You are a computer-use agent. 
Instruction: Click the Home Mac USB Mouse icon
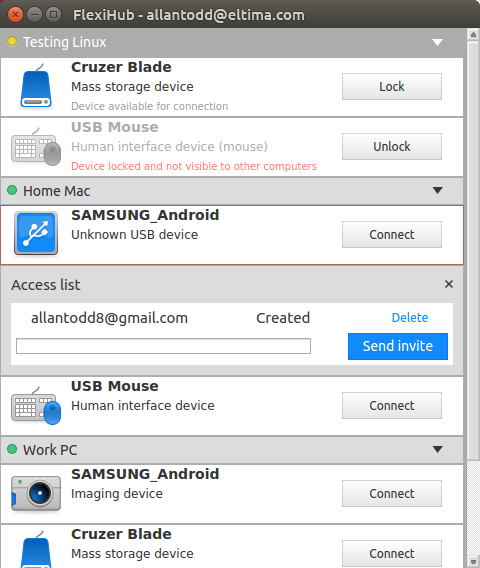pyautogui.click(x=36, y=405)
